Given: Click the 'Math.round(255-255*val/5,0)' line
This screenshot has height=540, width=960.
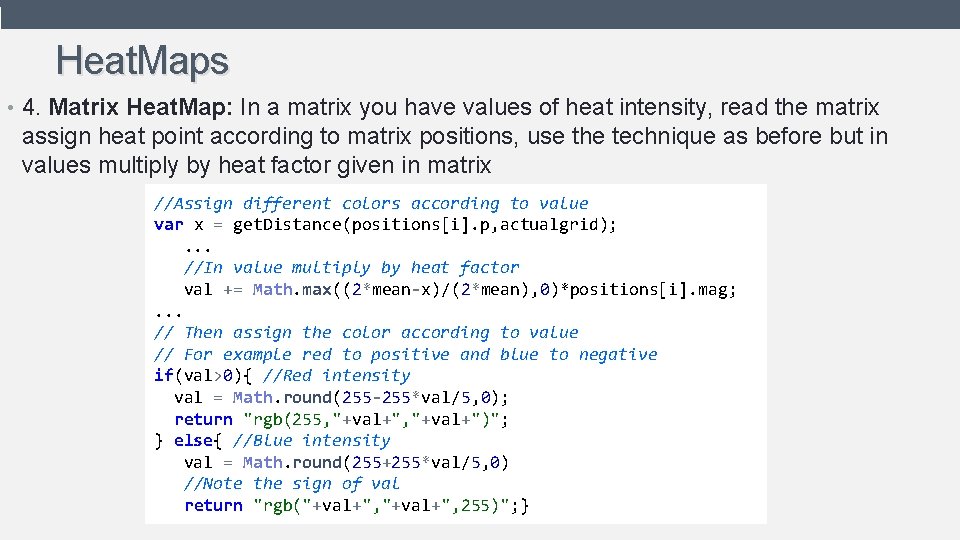Looking at the screenshot, I should pyautogui.click(x=341, y=398).
